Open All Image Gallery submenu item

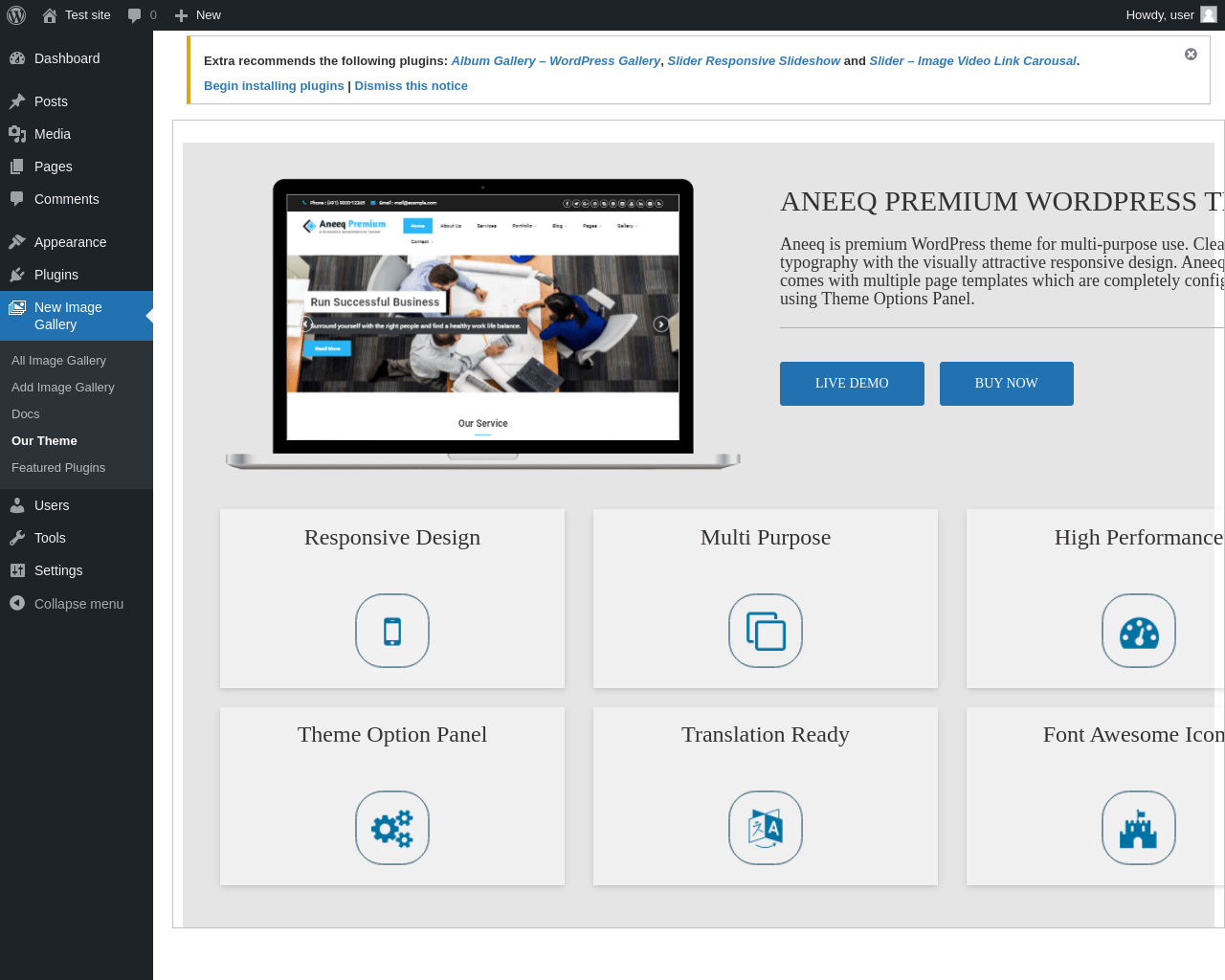[58, 361]
